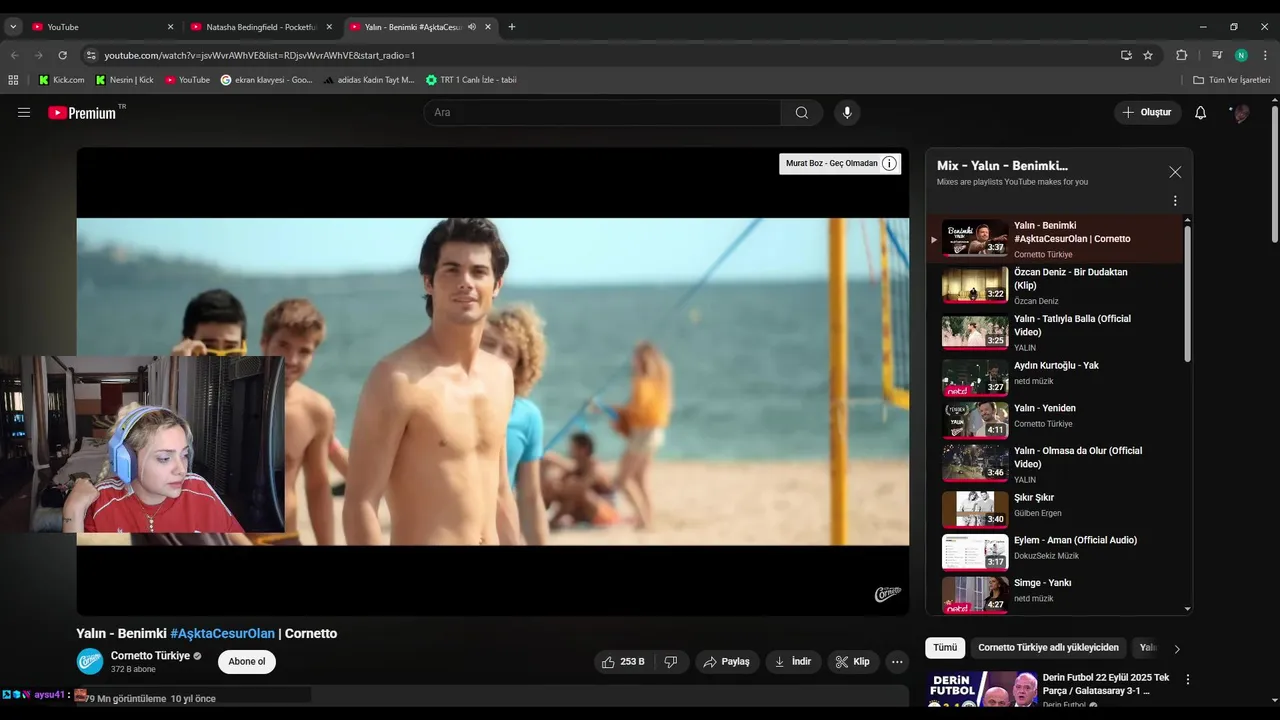Viewport: 1280px width, 720px height.
Task: Open the YouTube bookmark
Action: click(x=187, y=80)
